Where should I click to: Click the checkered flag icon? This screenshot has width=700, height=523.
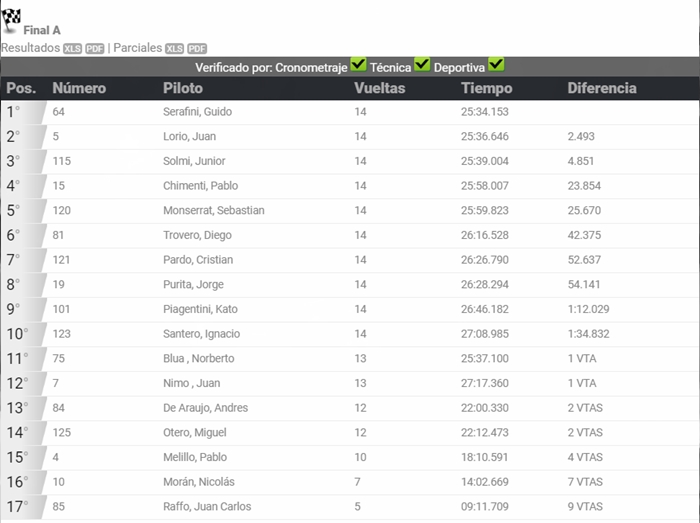pos(11,18)
